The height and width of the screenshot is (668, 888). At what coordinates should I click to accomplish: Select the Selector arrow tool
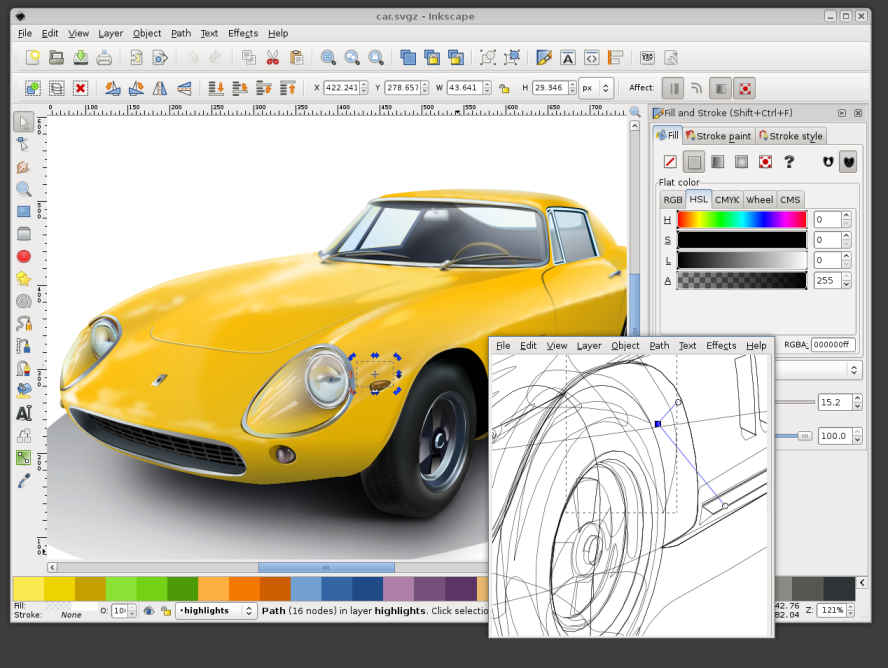[x=23, y=122]
